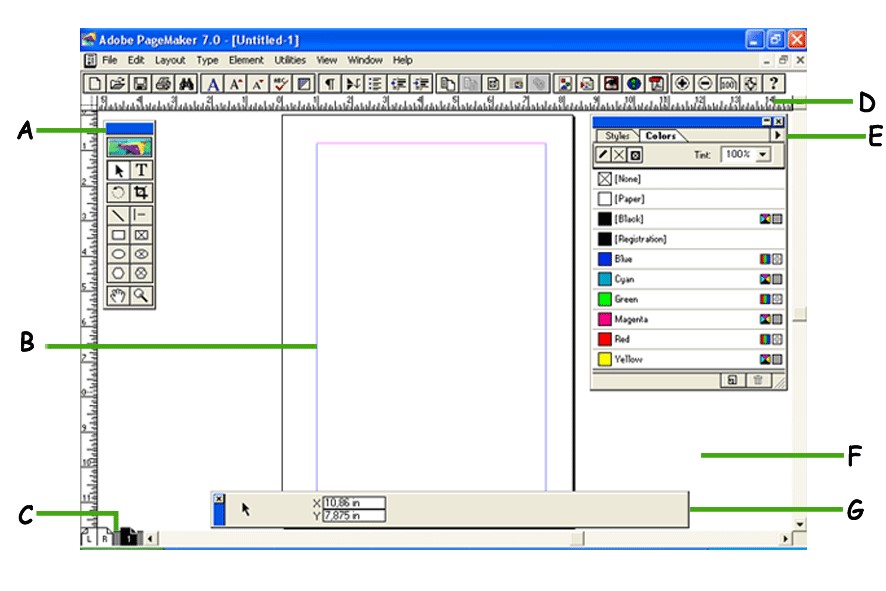This screenshot has width=886, height=591.
Task: Select the Pointer tool
Action: [x=120, y=172]
